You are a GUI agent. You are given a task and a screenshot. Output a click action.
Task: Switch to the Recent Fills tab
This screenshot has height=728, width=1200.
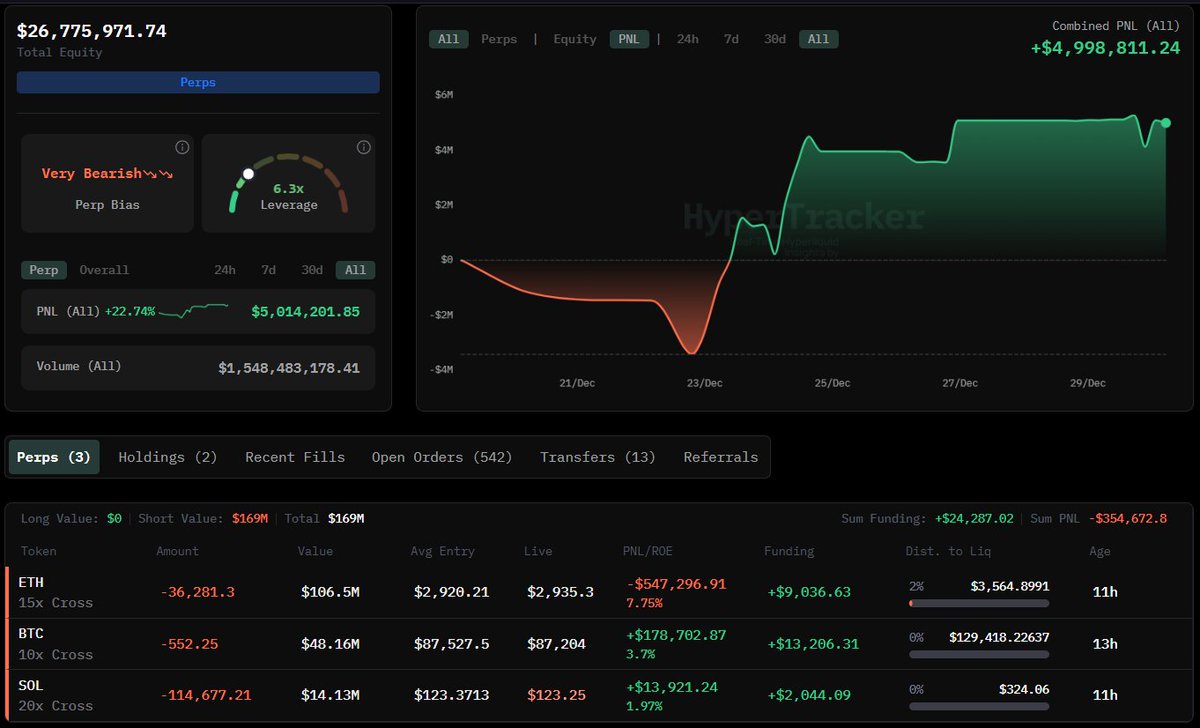(x=295, y=457)
